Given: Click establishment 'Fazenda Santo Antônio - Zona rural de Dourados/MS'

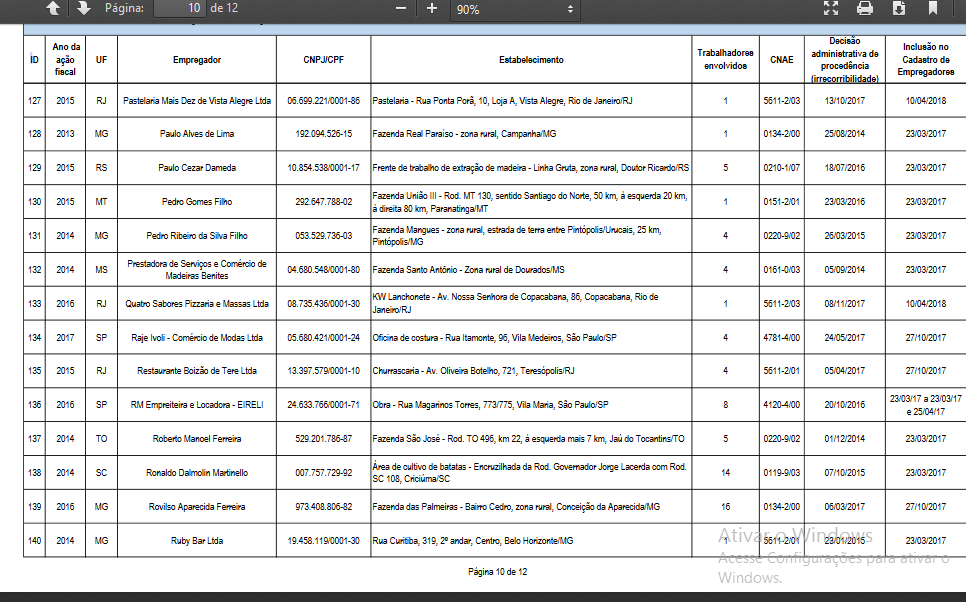Looking at the screenshot, I should coord(468,269).
